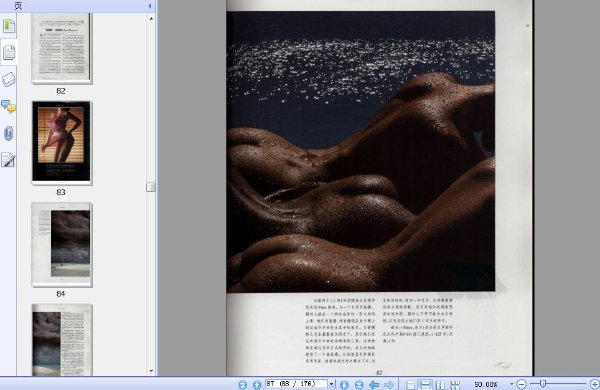Open the zoom percentage dropdown

(512, 384)
